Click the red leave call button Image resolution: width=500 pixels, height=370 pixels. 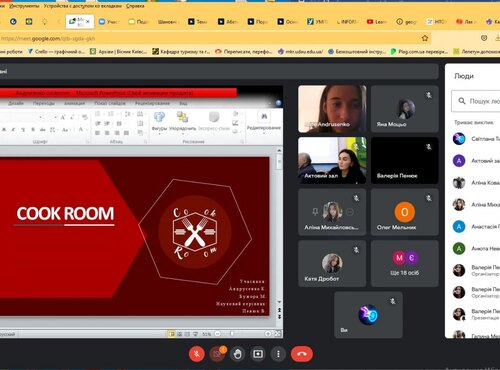tap(302, 354)
